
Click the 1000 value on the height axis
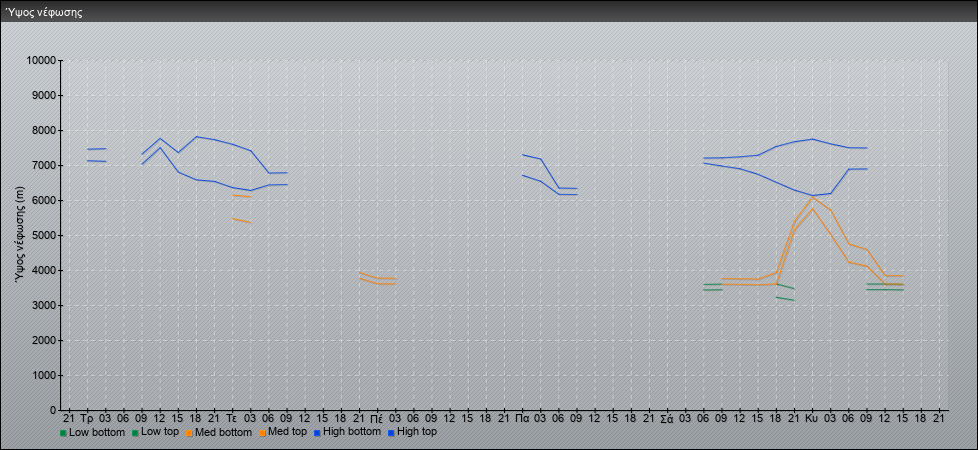[x=44, y=375]
